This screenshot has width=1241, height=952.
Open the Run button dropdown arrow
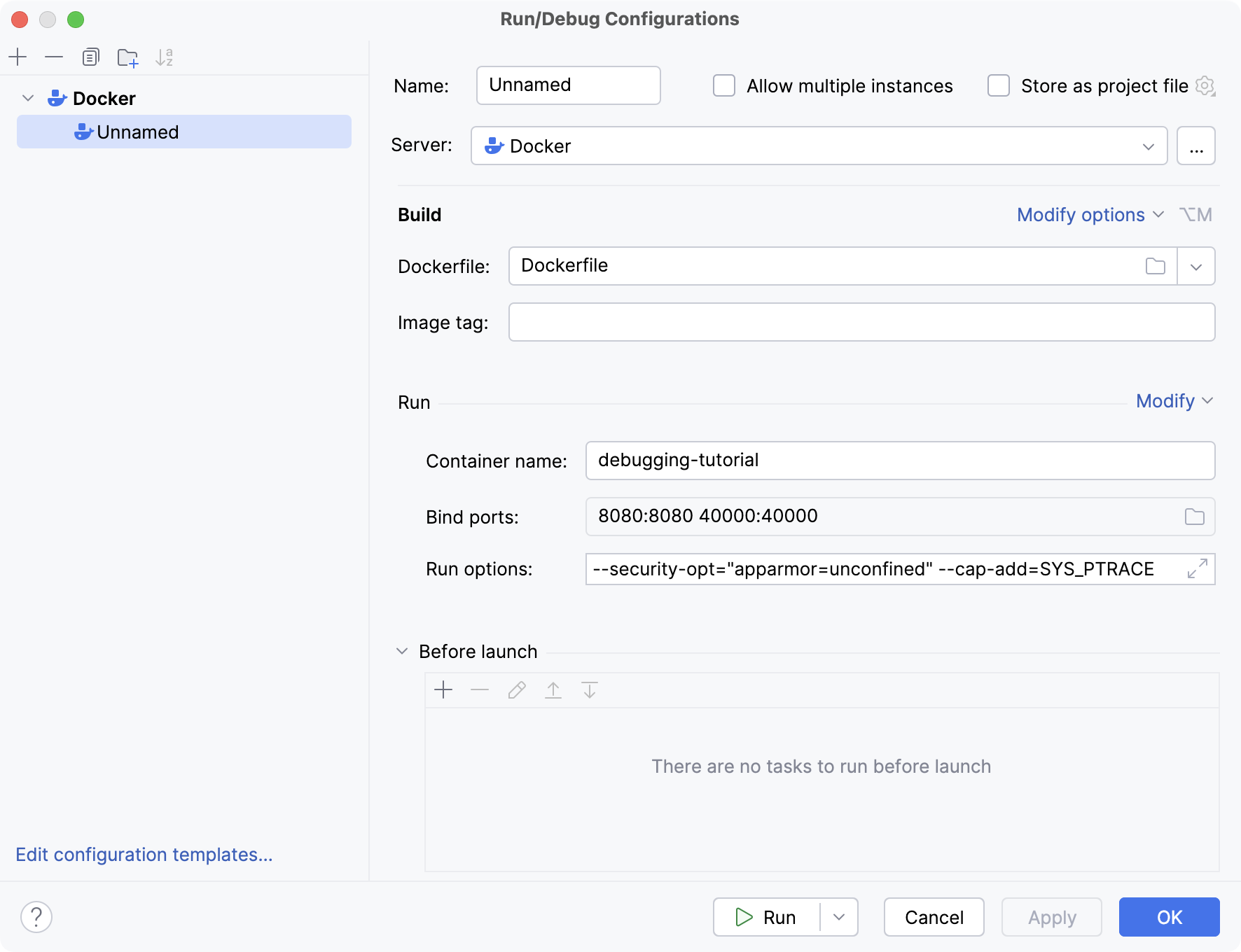(x=838, y=917)
